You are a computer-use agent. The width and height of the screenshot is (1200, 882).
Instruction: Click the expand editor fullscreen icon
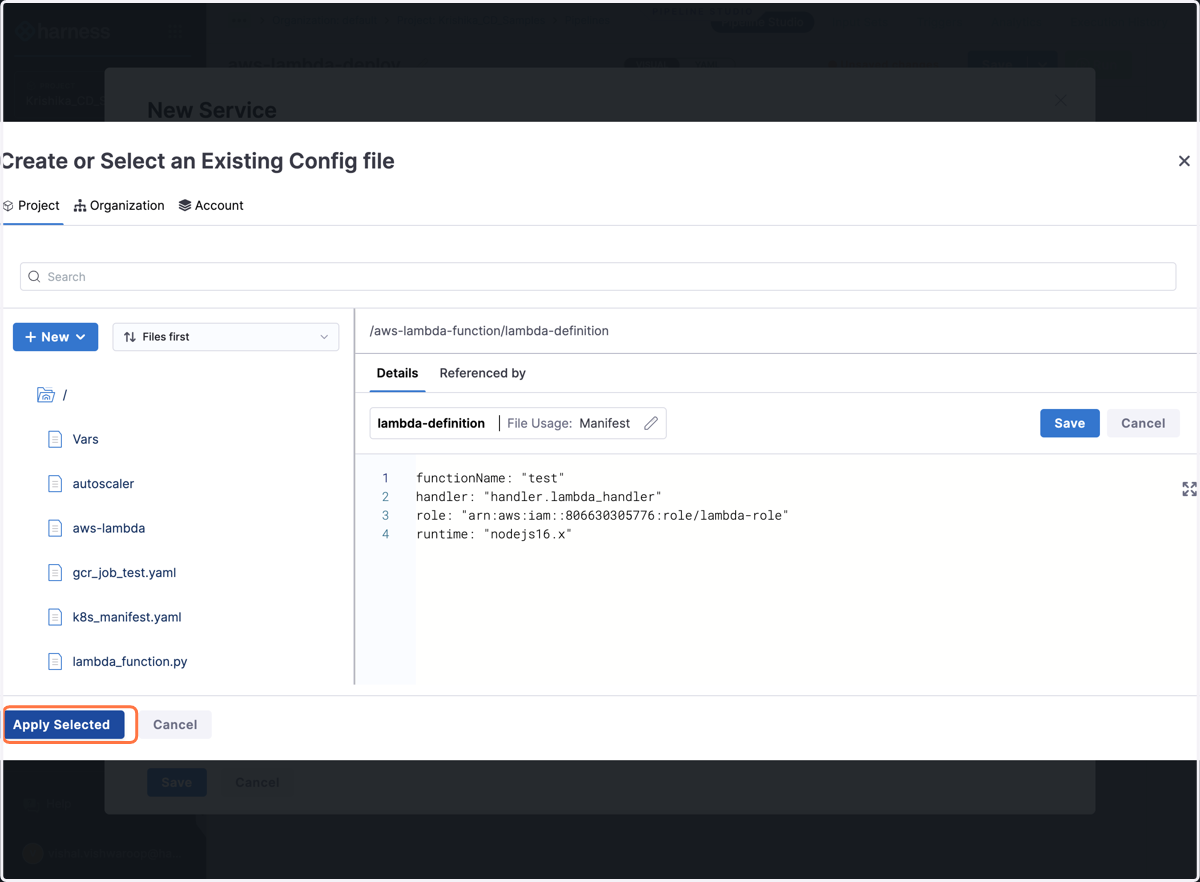coord(1189,489)
